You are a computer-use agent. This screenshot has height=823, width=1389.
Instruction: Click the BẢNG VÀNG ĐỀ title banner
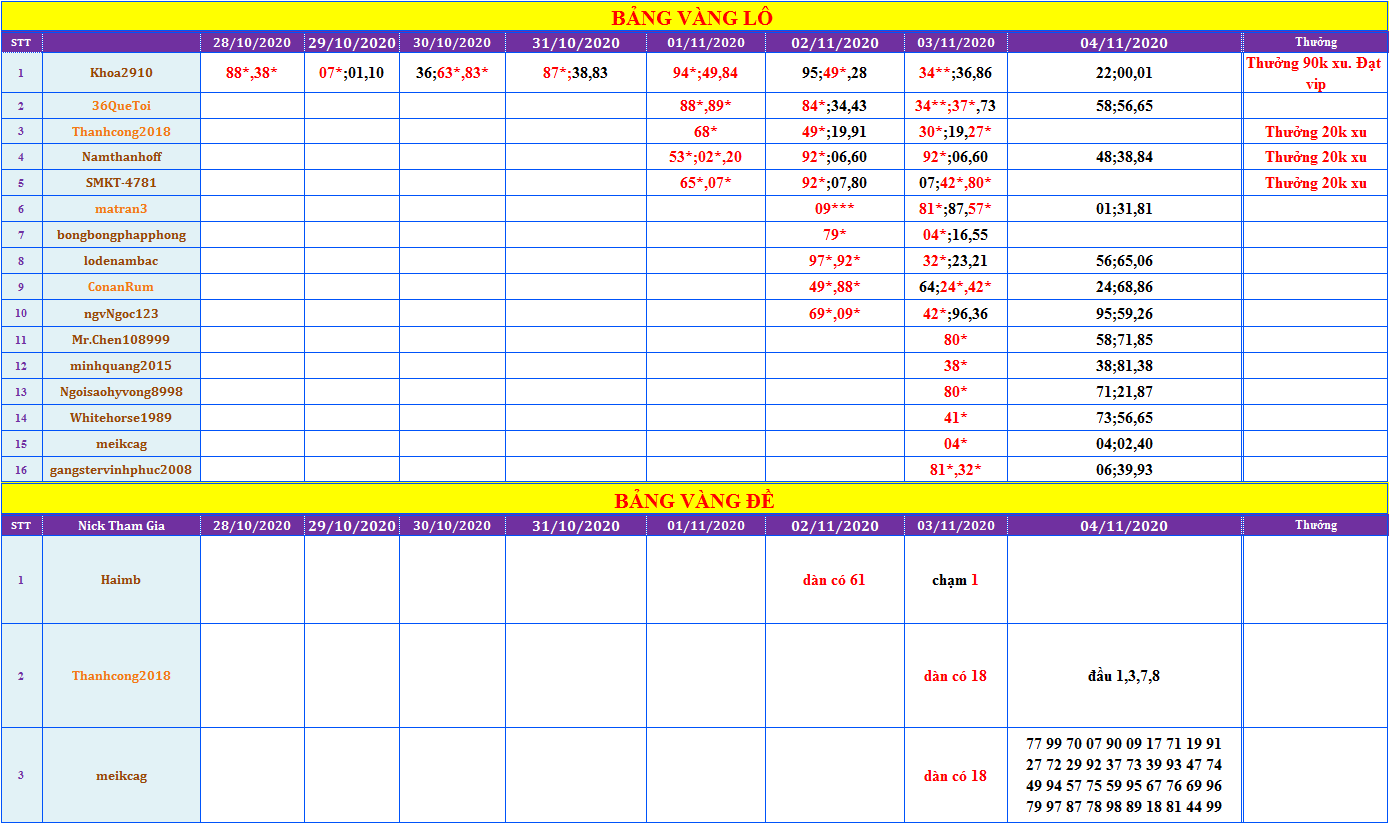click(x=694, y=500)
